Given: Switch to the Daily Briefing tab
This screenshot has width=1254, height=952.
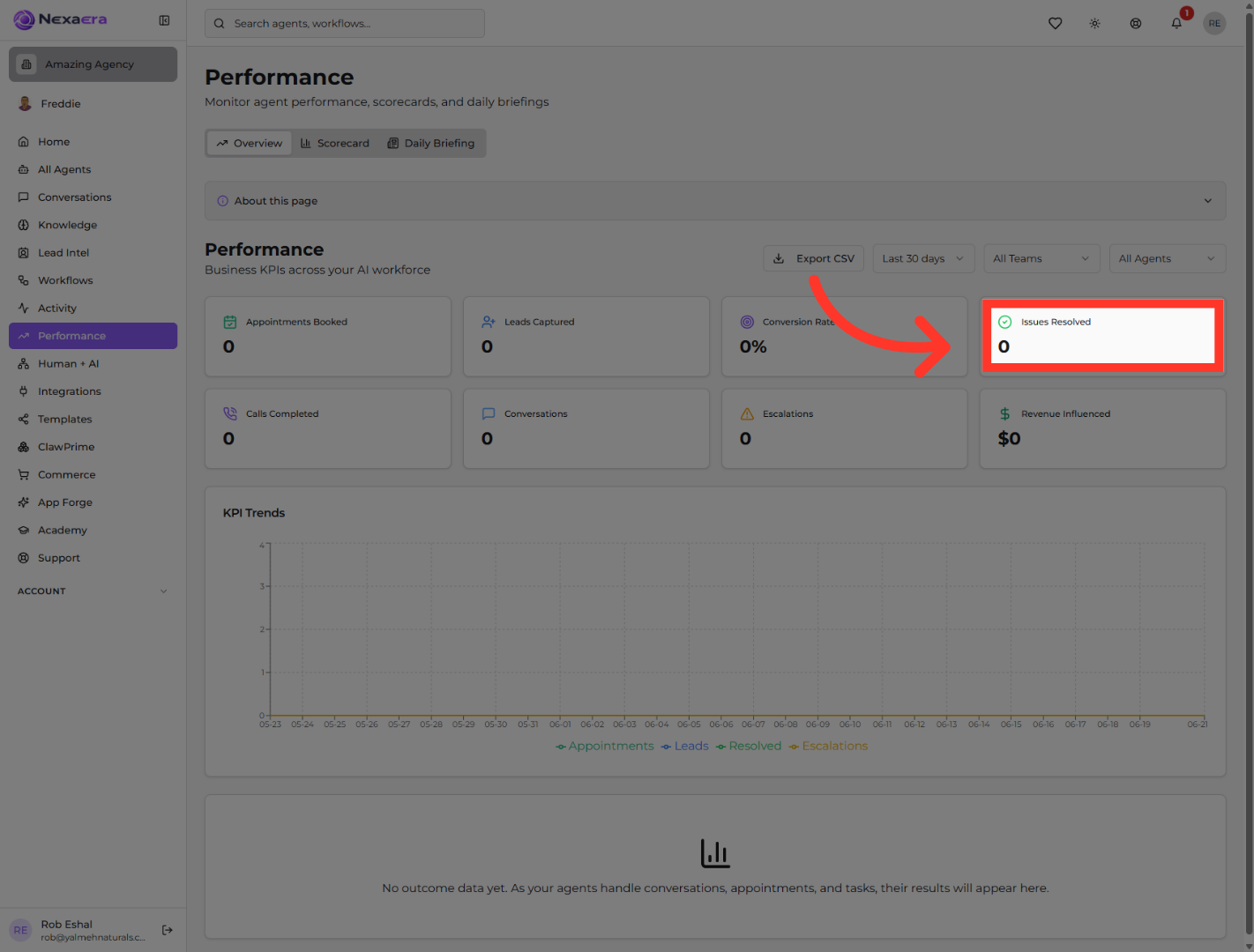Looking at the screenshot, I should point(431,144).
